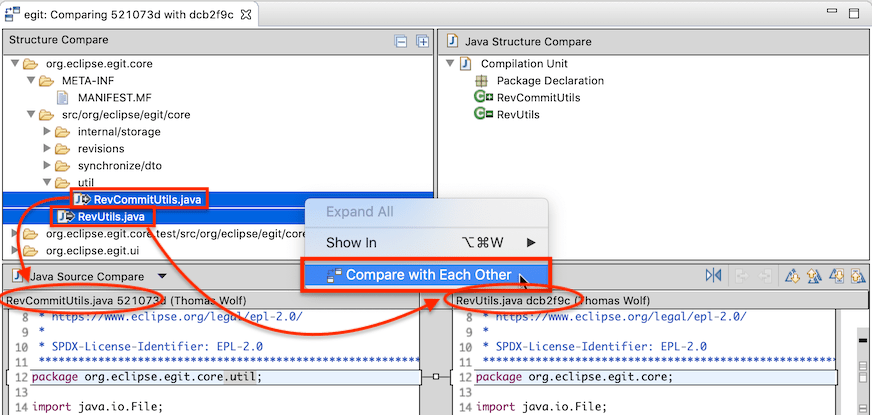Select MANIFEST.MF in the tree
This screenshot has height=415, width=872.
pos(115,98)
